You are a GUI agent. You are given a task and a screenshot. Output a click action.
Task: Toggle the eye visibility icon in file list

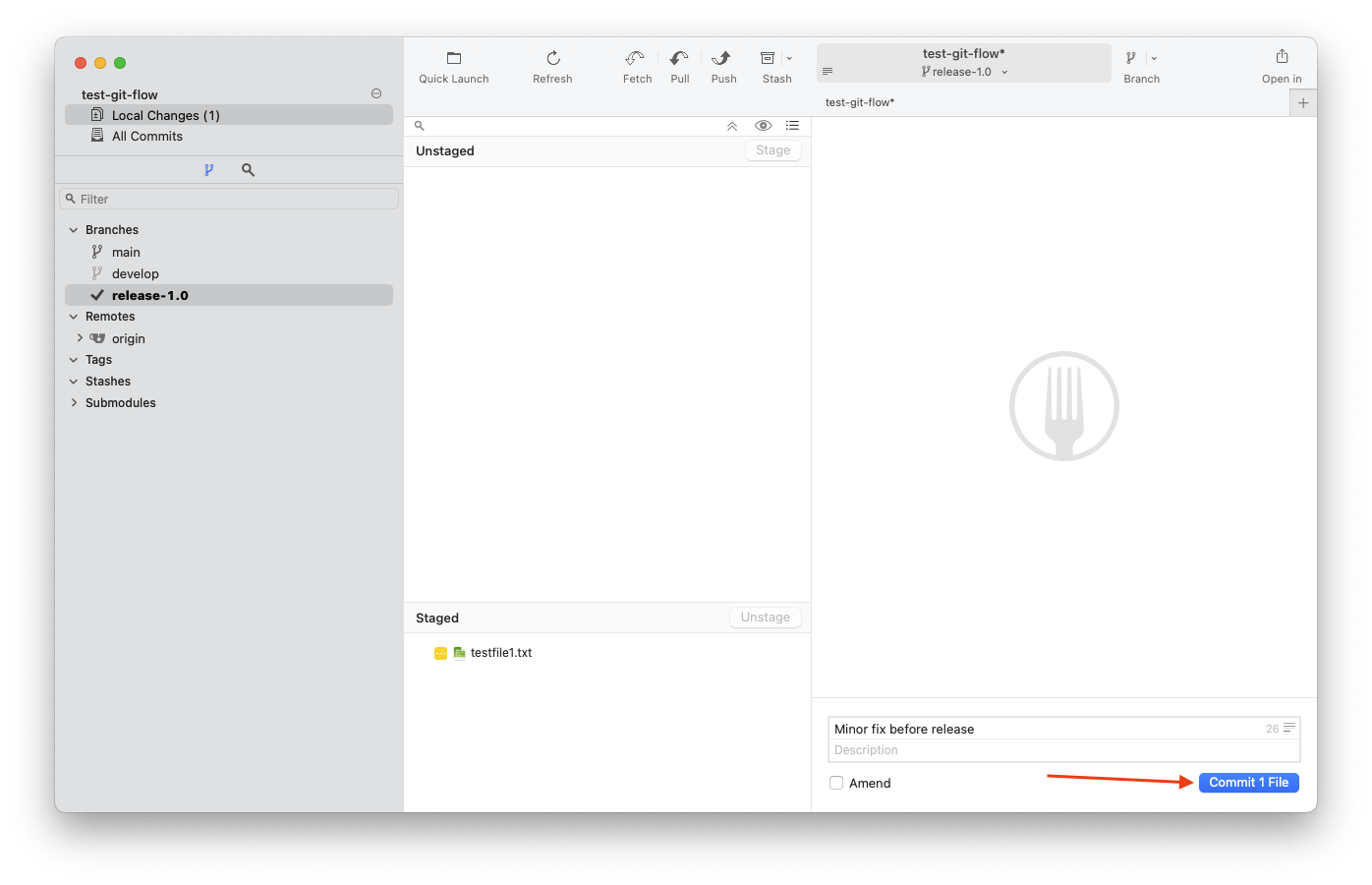[x=763, y=126]
